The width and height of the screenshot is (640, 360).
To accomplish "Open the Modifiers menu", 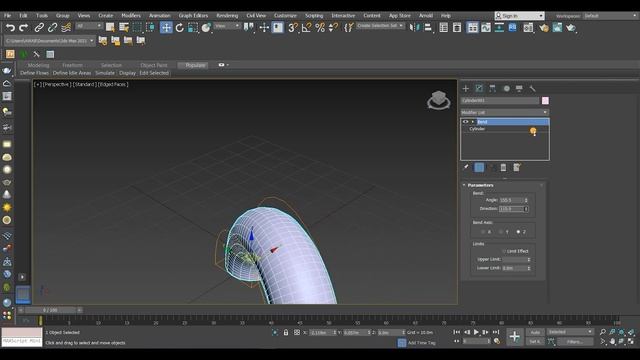I will coord(131,16).
